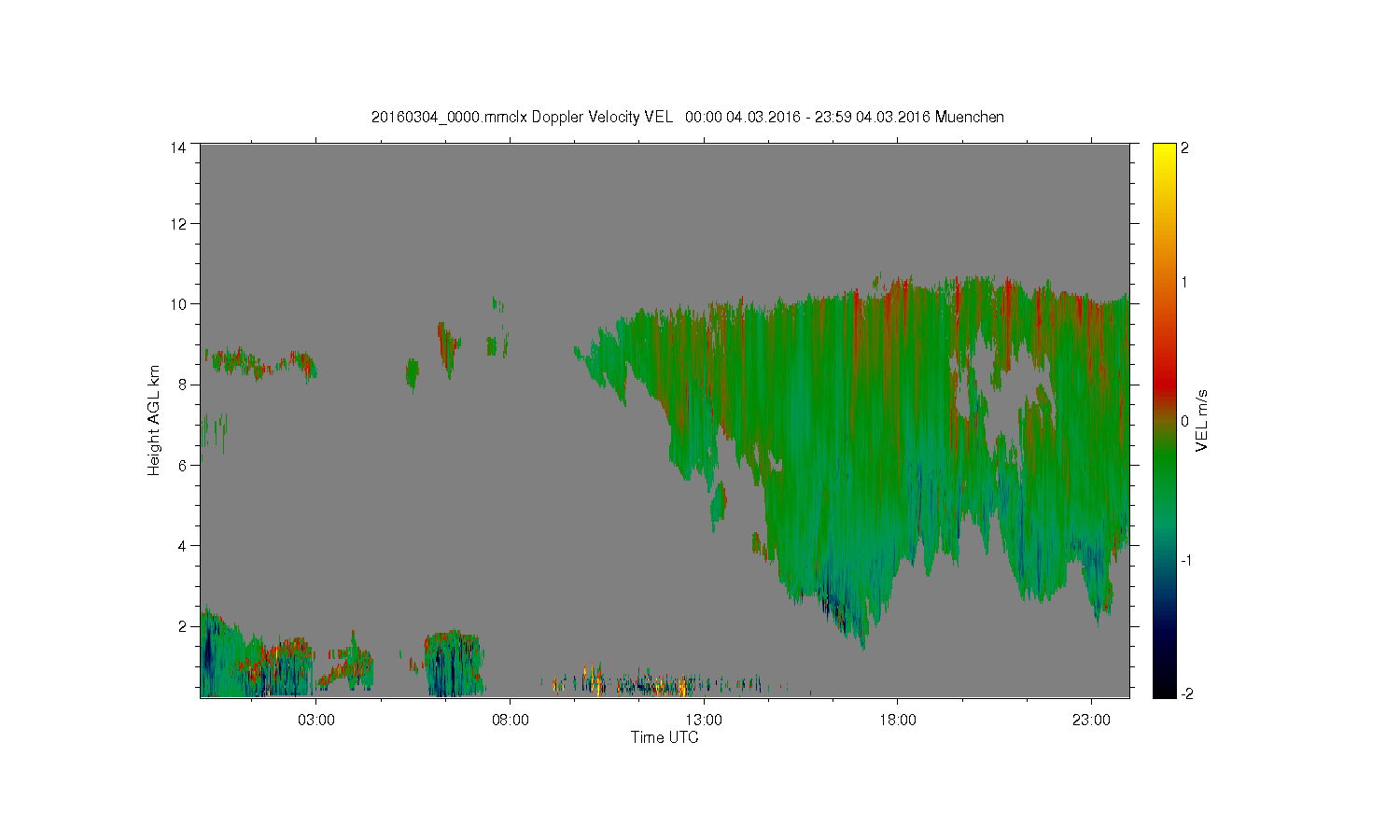
Task: Click the plot title text
Action: tap(688, 117)
